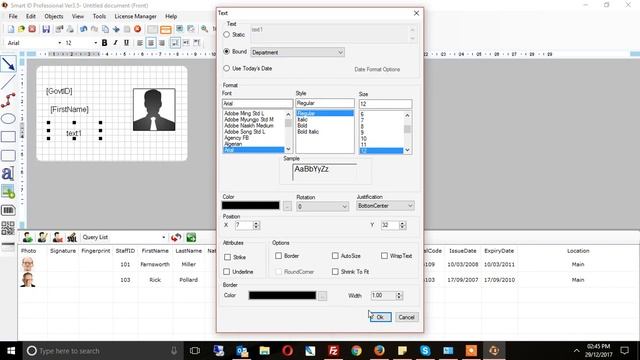Screen dimensions: 640x360
Task: Click the Cancel button
Action: click(x=407, y=317)
